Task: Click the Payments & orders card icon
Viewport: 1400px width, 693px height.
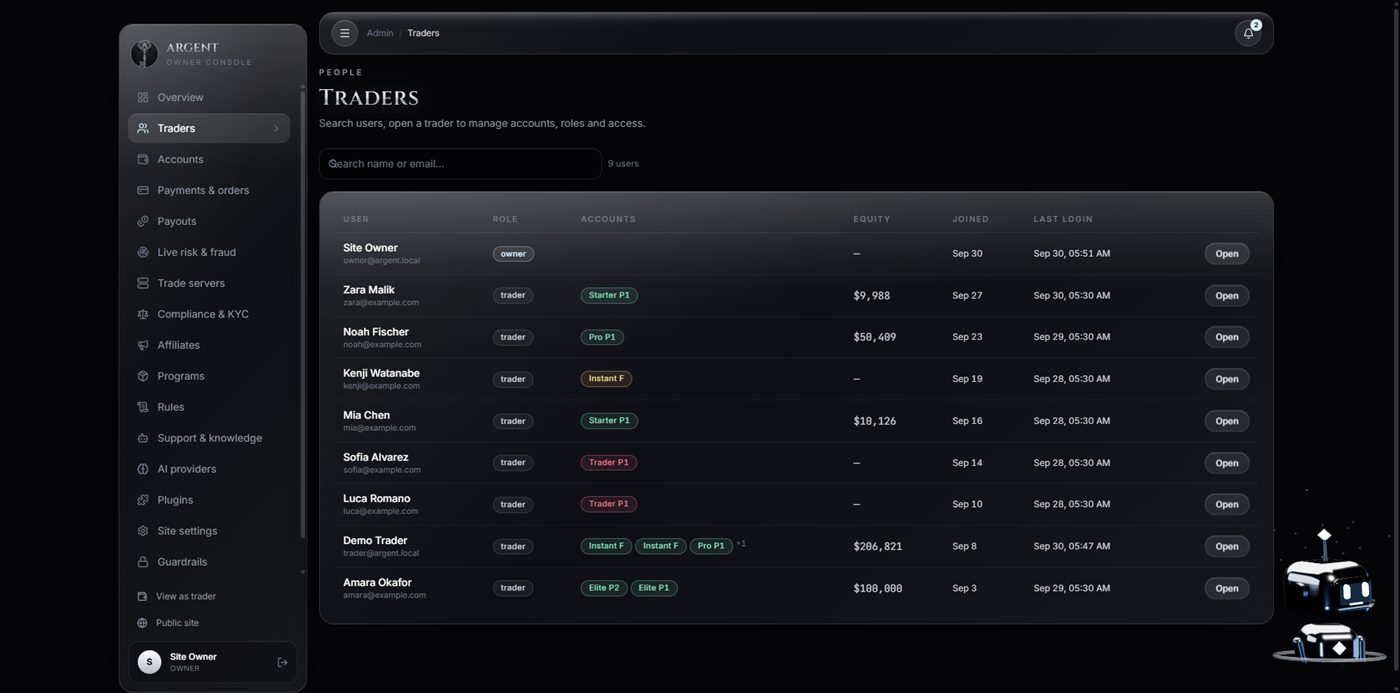Action: point(143,190)
